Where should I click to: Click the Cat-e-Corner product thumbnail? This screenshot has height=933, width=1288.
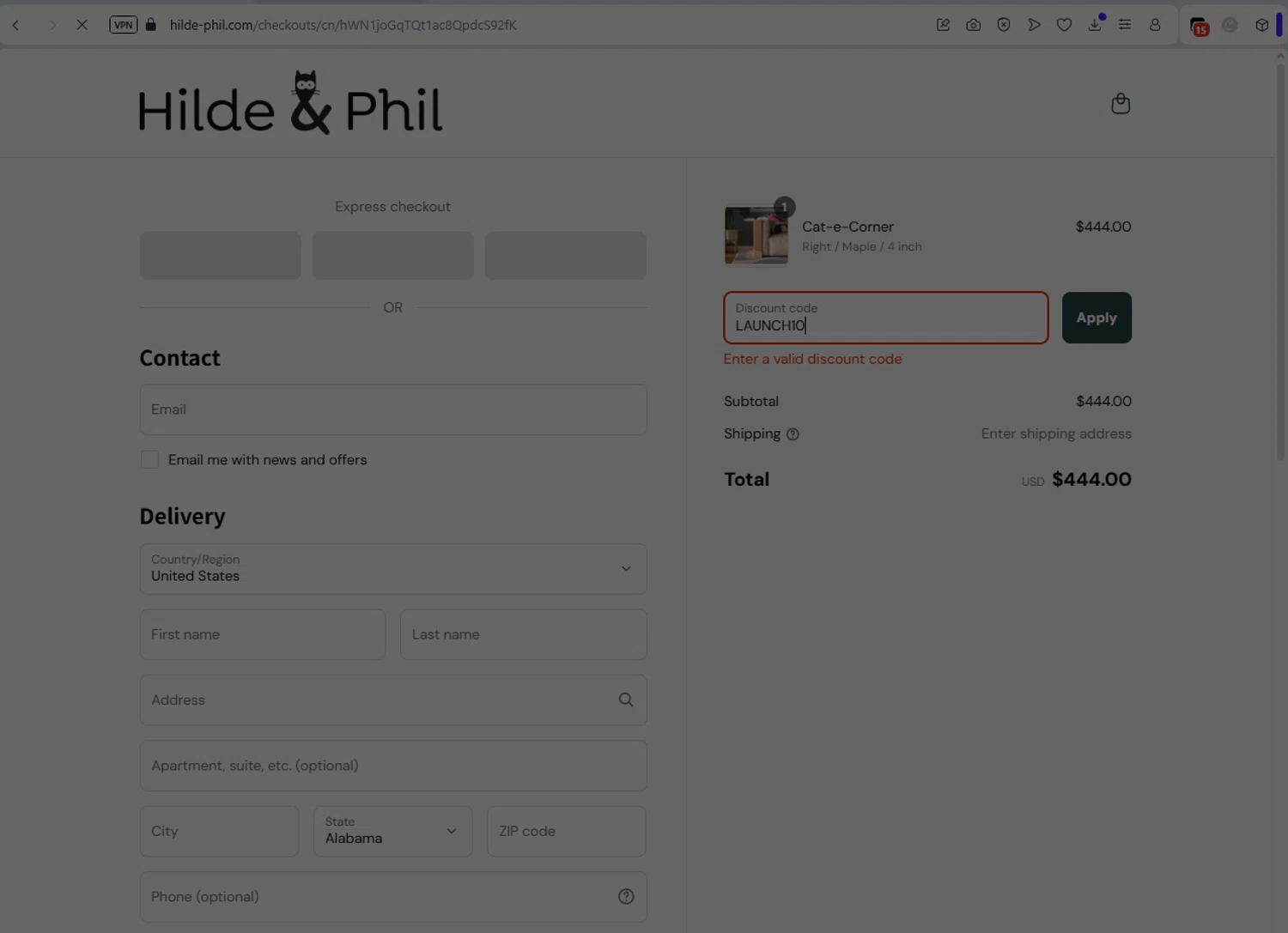[756, 235]
